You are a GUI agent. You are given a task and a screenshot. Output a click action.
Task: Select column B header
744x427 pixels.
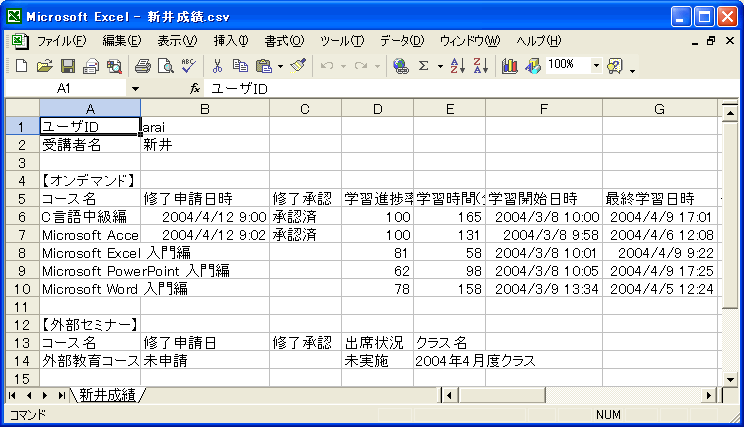205,109
